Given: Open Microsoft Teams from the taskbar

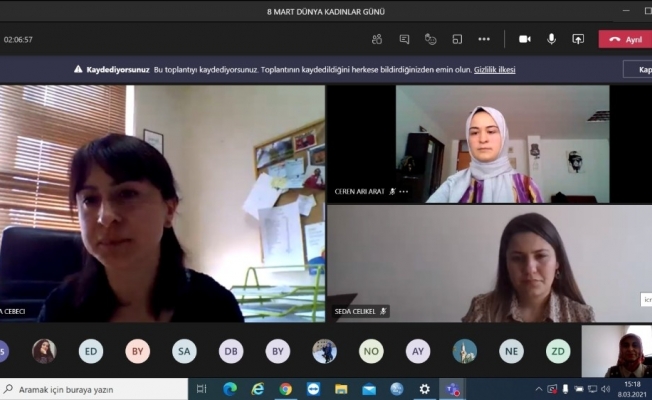Looking at the screenshot, I should tap(453, 389).
